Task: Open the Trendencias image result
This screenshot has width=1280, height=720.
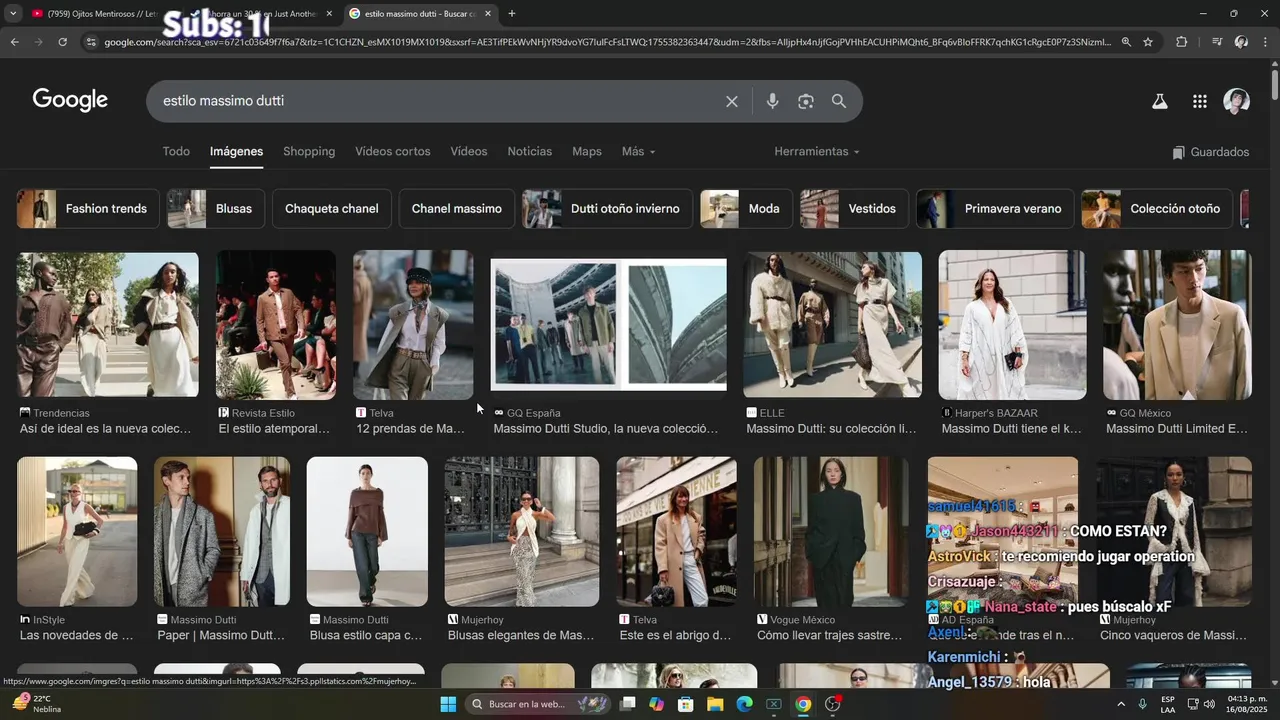Action: click(x=107, y=324)
